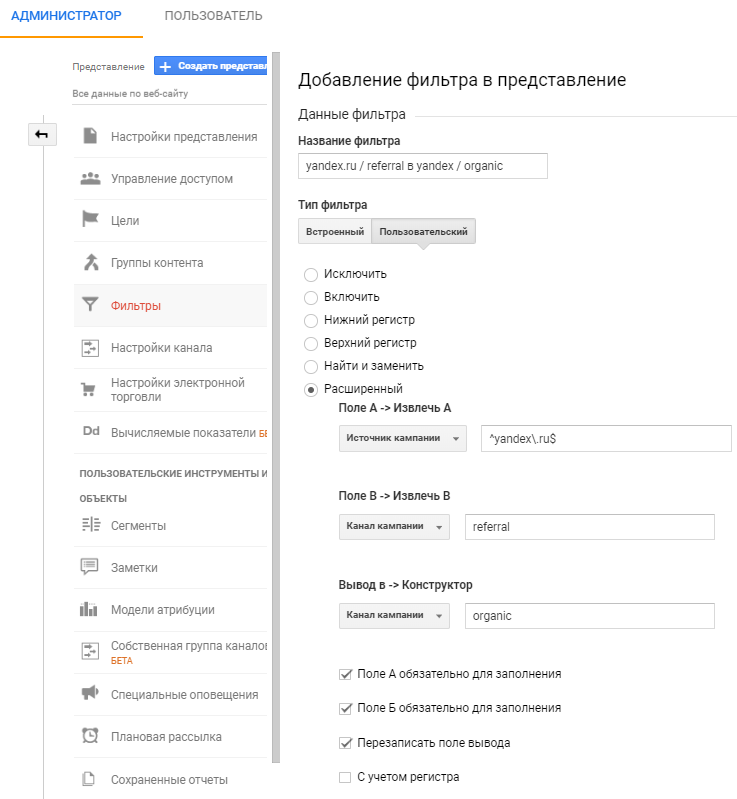
Task: Open the Цели link
Action: point(125,221)
